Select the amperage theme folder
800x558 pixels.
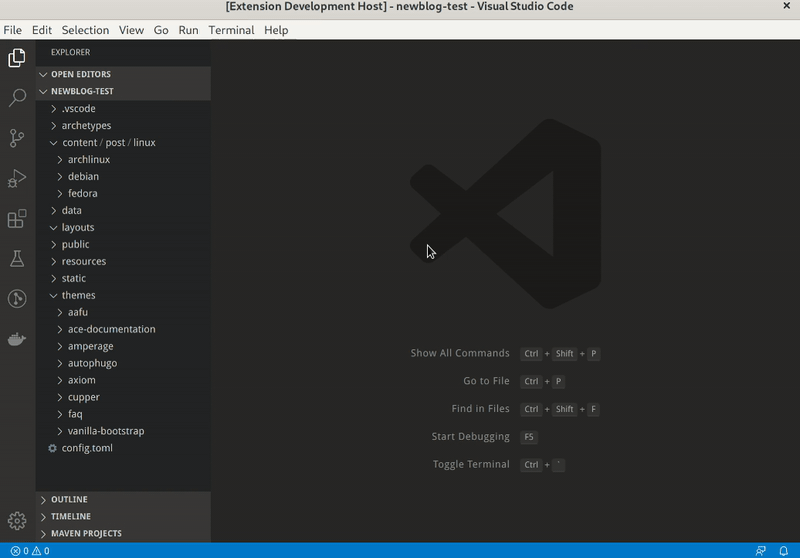click(x=123, y=346)
